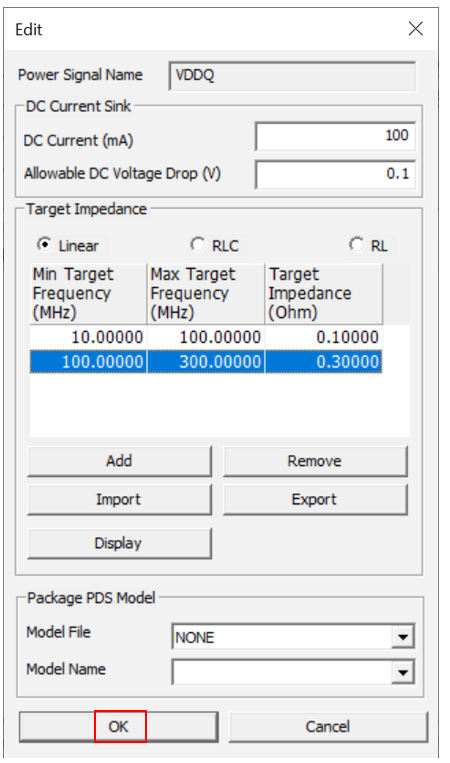Expand the Model Name dropdown arrow
Screen dimensions: 450x763
tap(403, 672)
